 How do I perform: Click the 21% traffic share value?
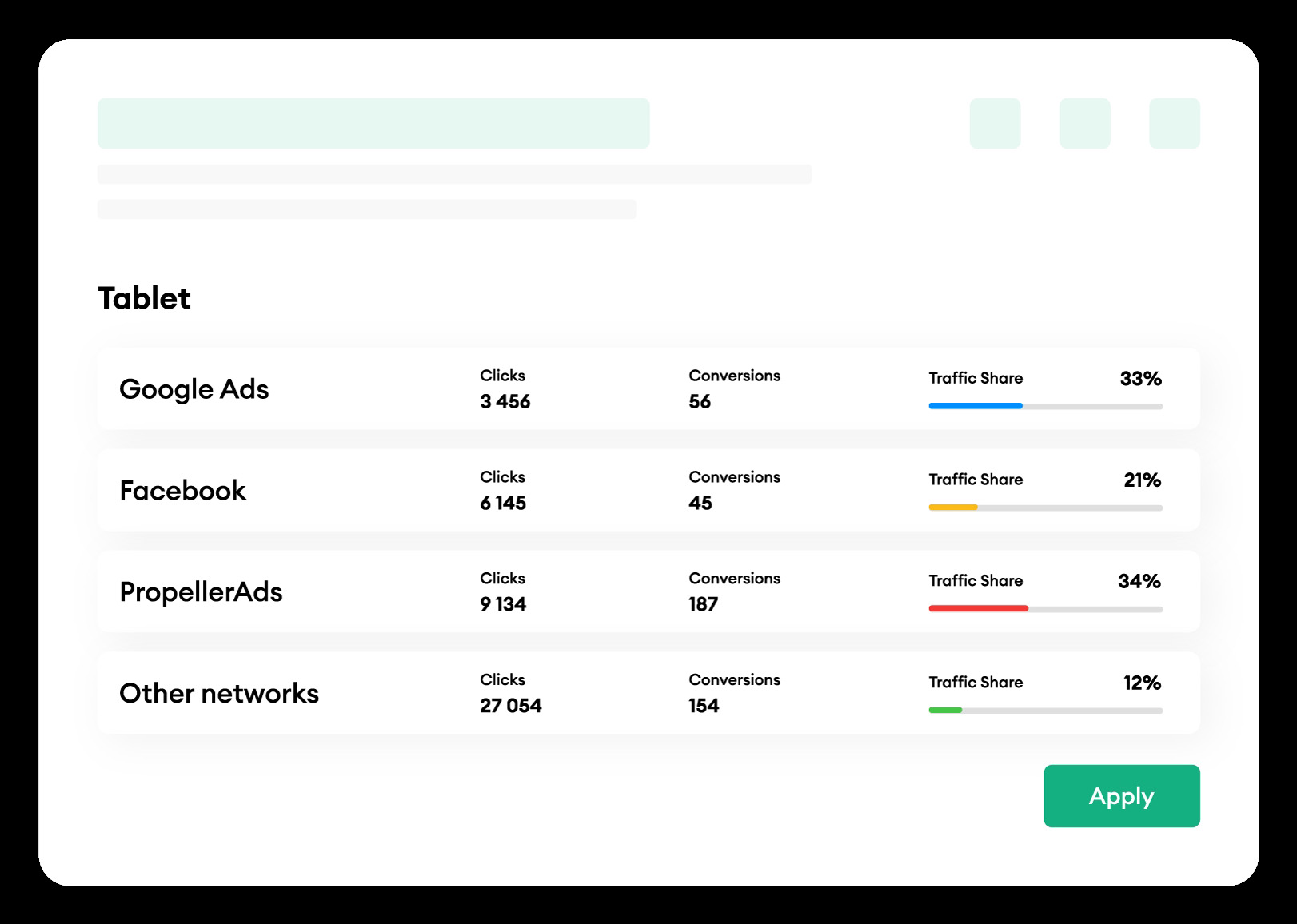tap(1142, 480)
